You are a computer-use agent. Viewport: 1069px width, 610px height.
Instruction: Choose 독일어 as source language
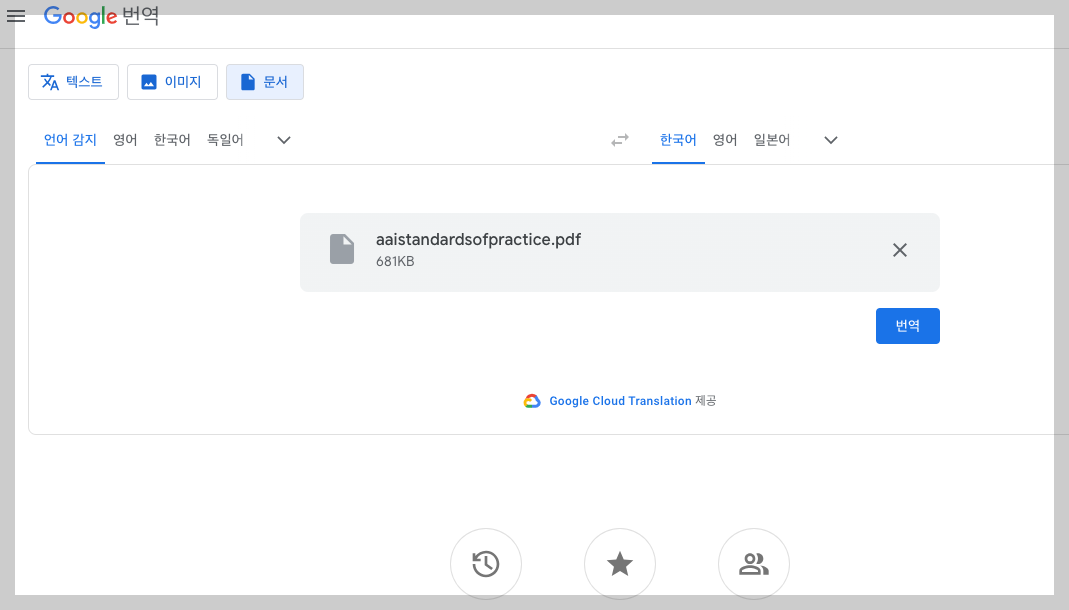tap(225, 140)
